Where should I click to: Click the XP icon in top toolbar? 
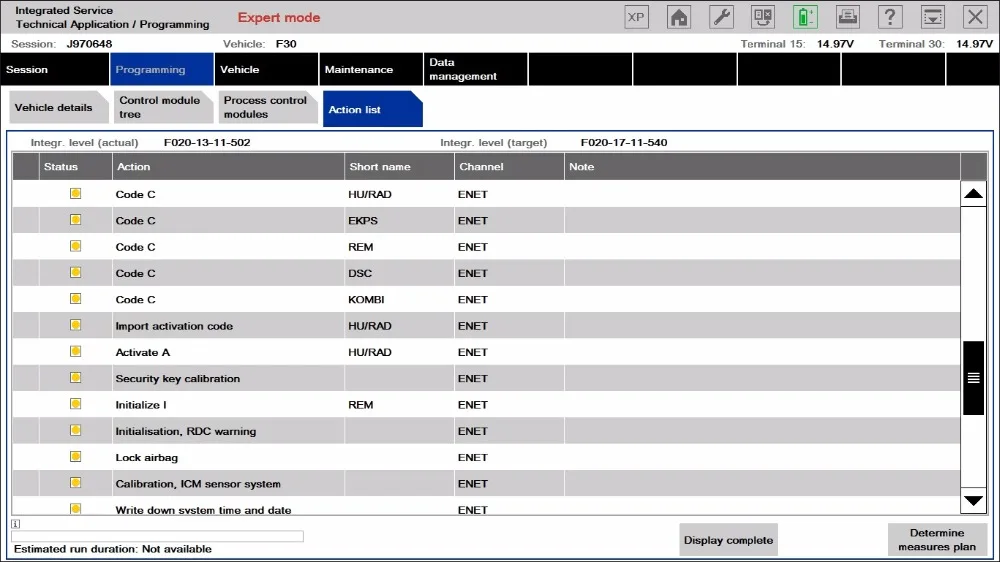click(x=636, y=17)
